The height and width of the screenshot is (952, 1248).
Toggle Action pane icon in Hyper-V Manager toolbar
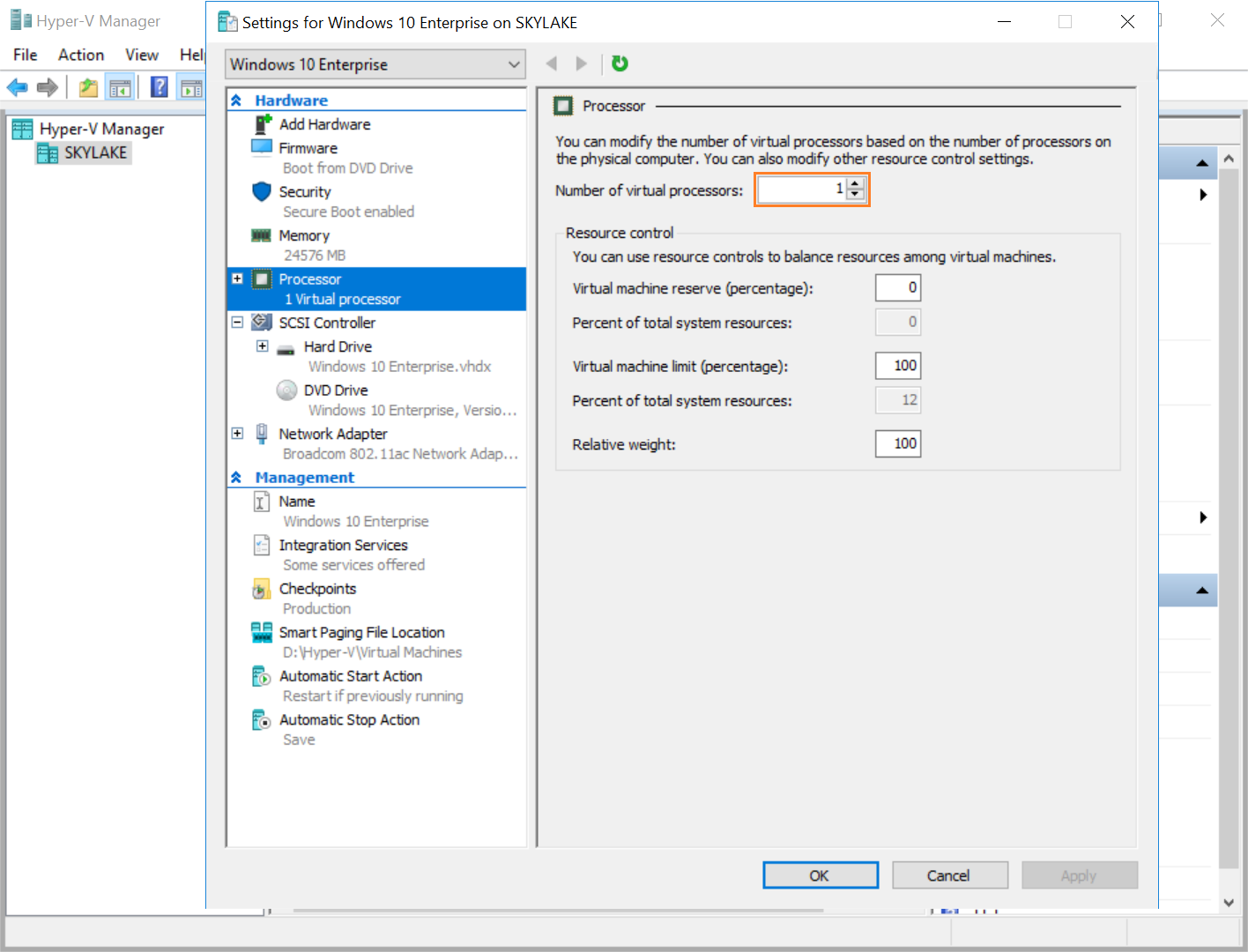click(191, 87)
